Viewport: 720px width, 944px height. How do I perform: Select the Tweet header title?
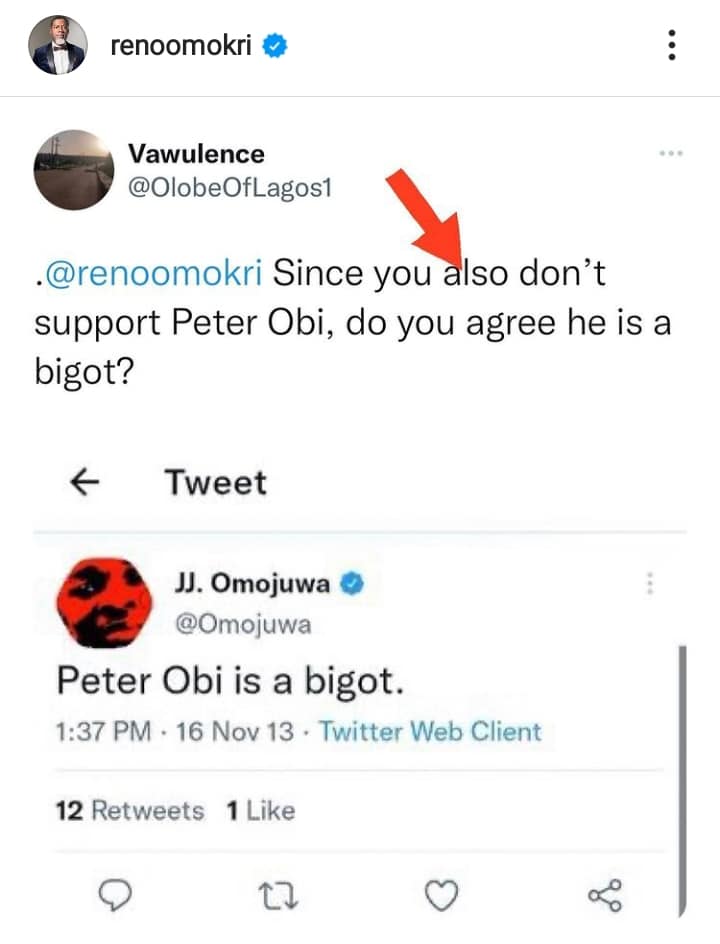216,482
